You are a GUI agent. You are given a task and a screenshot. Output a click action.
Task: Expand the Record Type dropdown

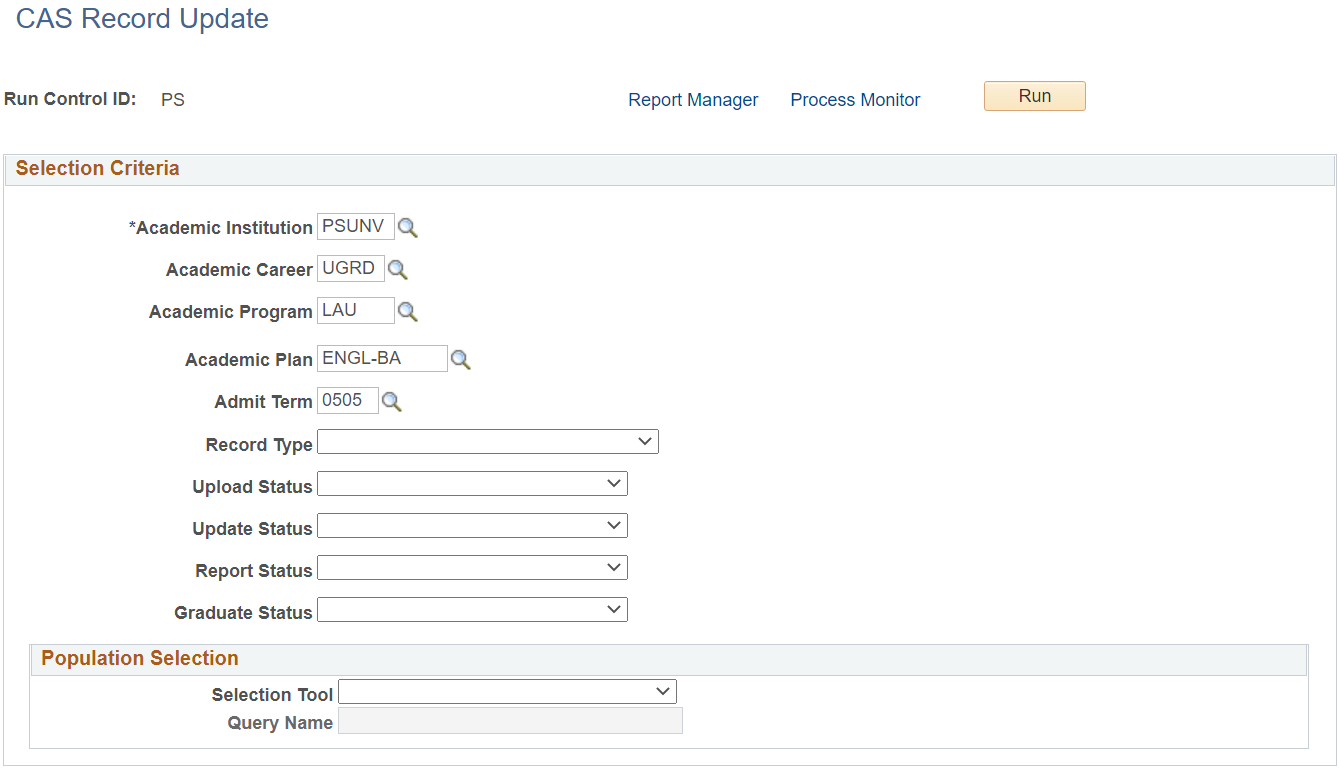point(488,442)
